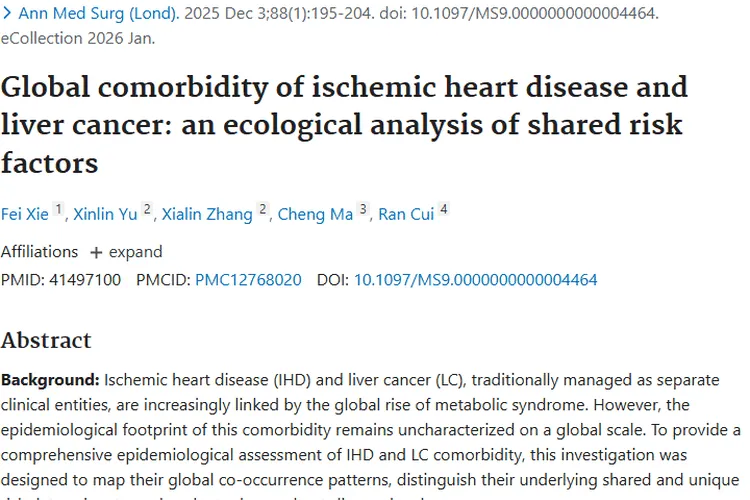
Task: Open the PMC12768020 full-text link
Action: (248, 280)
